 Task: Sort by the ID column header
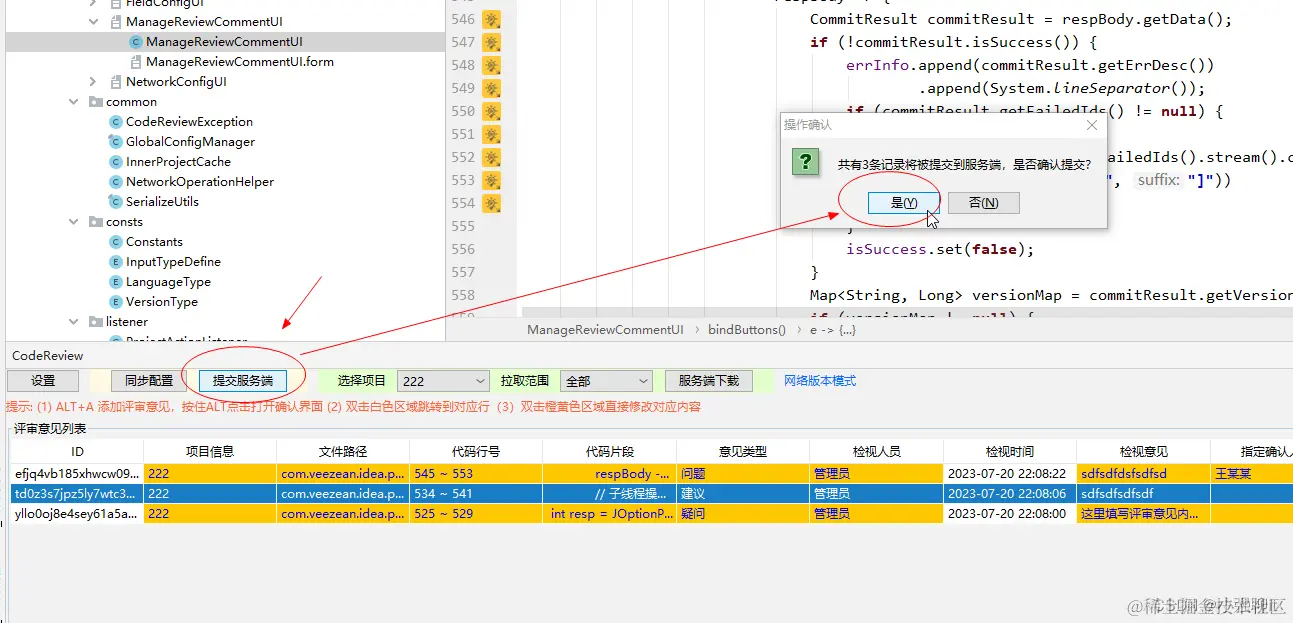tap(77, 452)
